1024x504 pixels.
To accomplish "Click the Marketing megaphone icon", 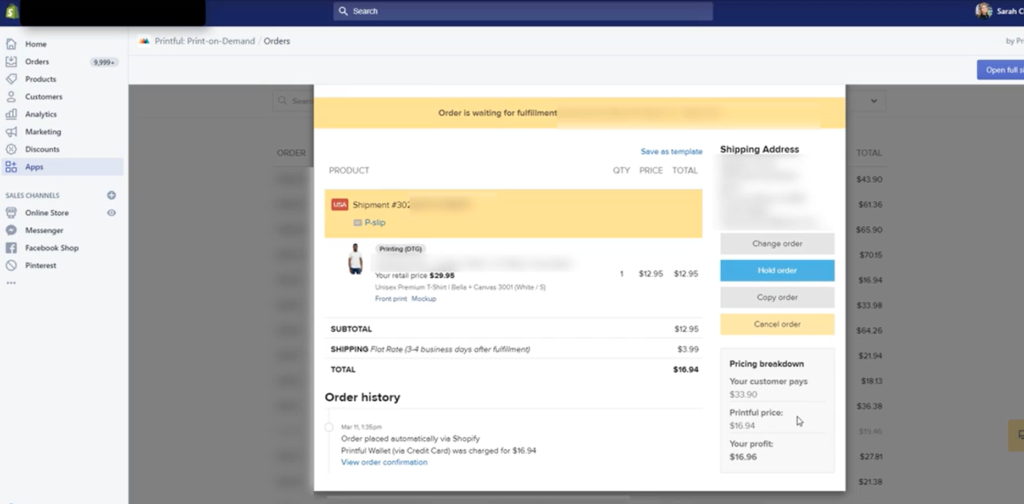I will 11,132.
